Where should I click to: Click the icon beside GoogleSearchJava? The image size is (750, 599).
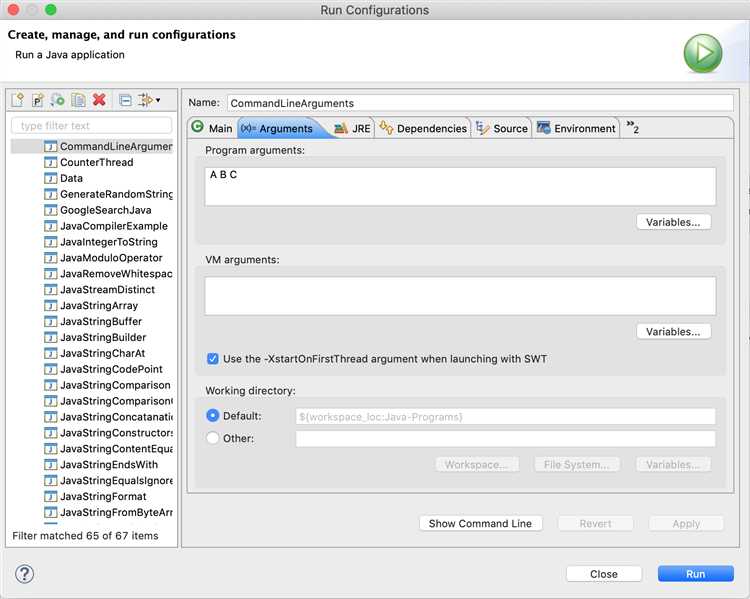51,211
